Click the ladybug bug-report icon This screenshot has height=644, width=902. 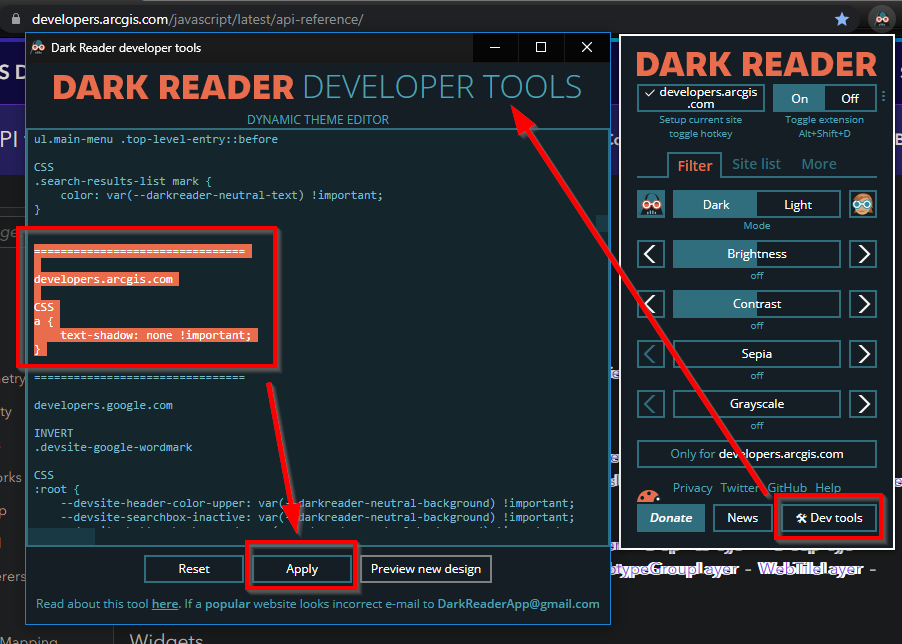(x=648, y=496)
